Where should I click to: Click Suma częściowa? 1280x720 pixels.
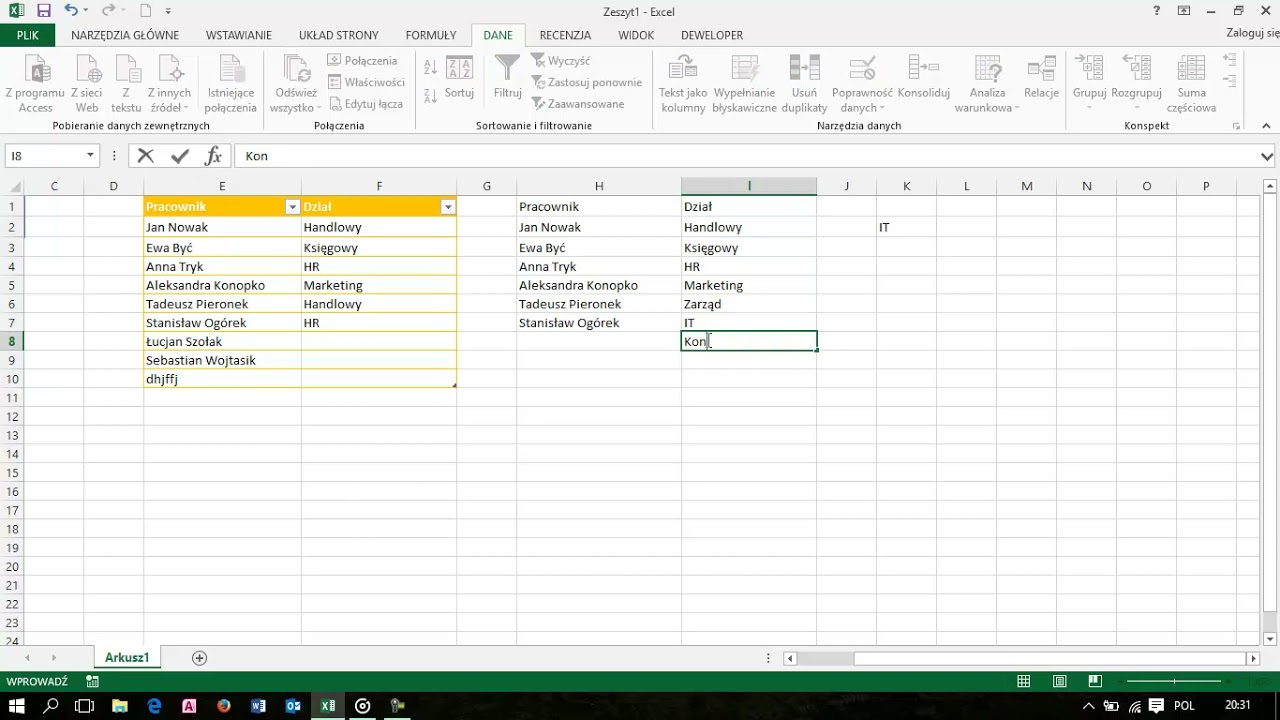point(1191,83)
